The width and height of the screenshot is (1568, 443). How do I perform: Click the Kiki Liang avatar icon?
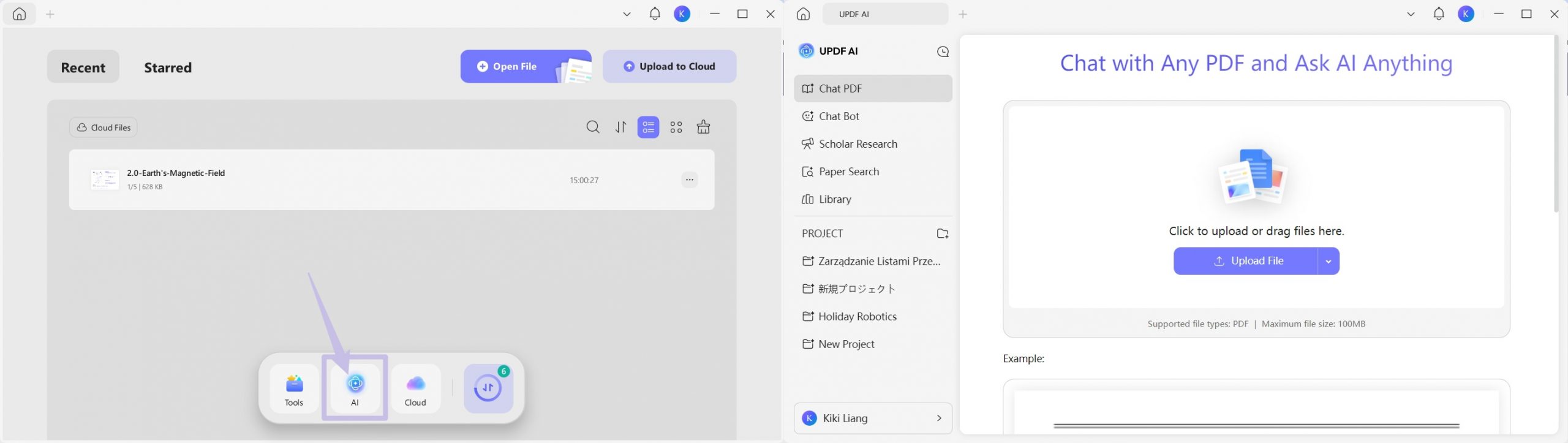click(x=809, y=418)
